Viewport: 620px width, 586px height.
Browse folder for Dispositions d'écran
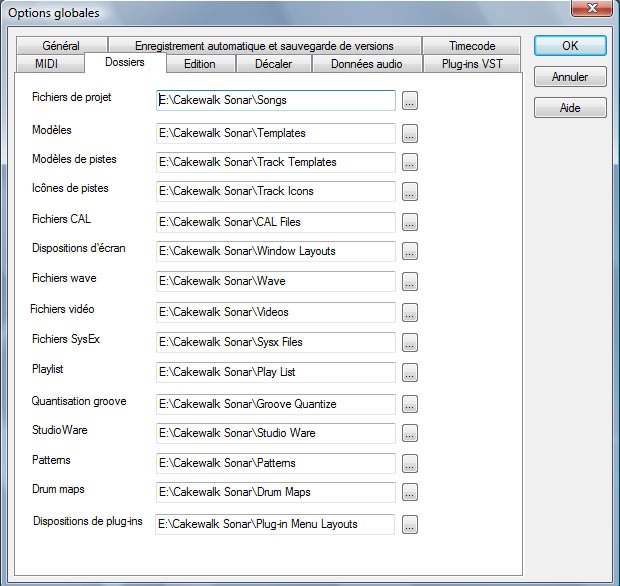[410, 251]
